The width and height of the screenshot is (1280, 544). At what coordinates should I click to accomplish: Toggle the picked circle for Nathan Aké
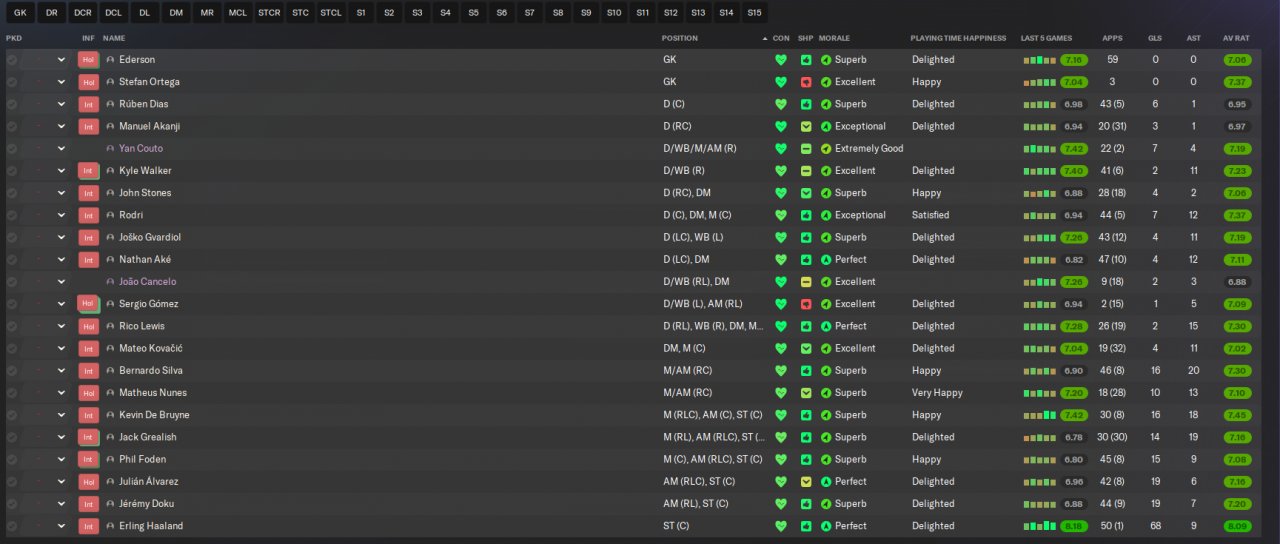pyautogui.click(x=12, y=260)
